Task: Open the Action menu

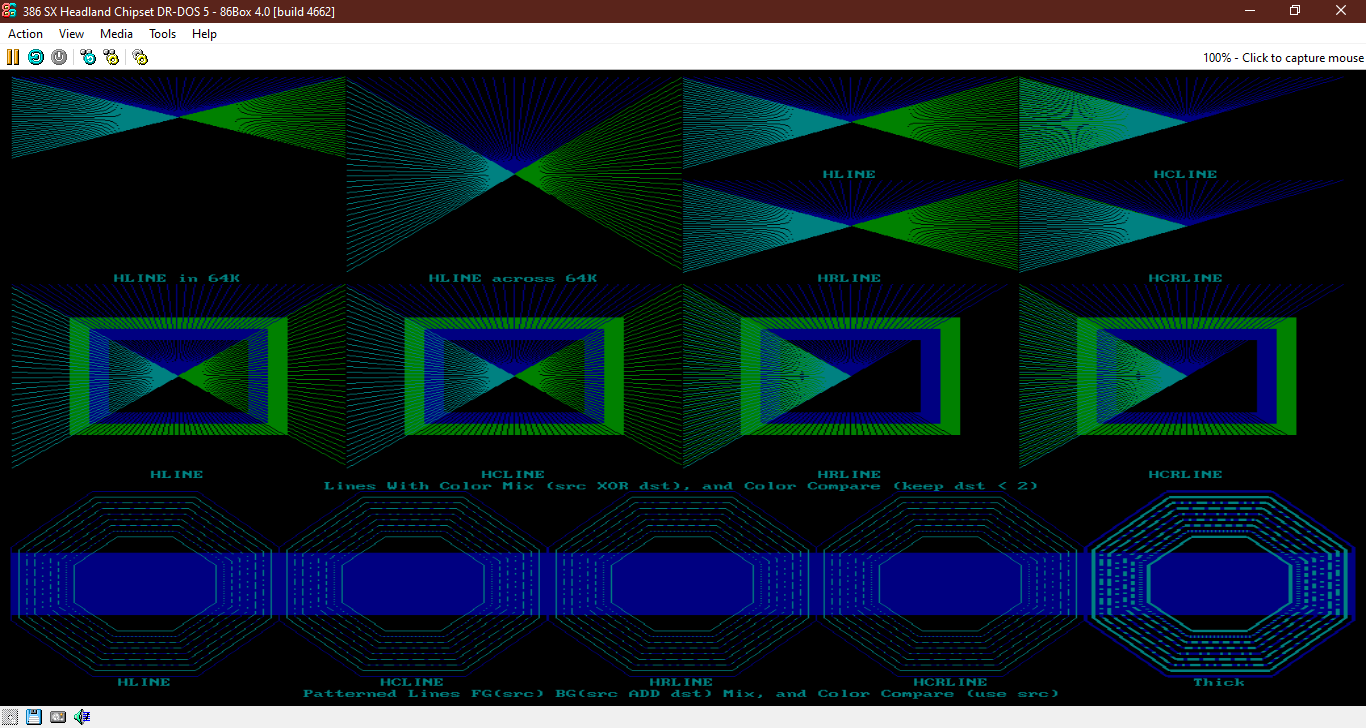Action: (x=25, y=33)
